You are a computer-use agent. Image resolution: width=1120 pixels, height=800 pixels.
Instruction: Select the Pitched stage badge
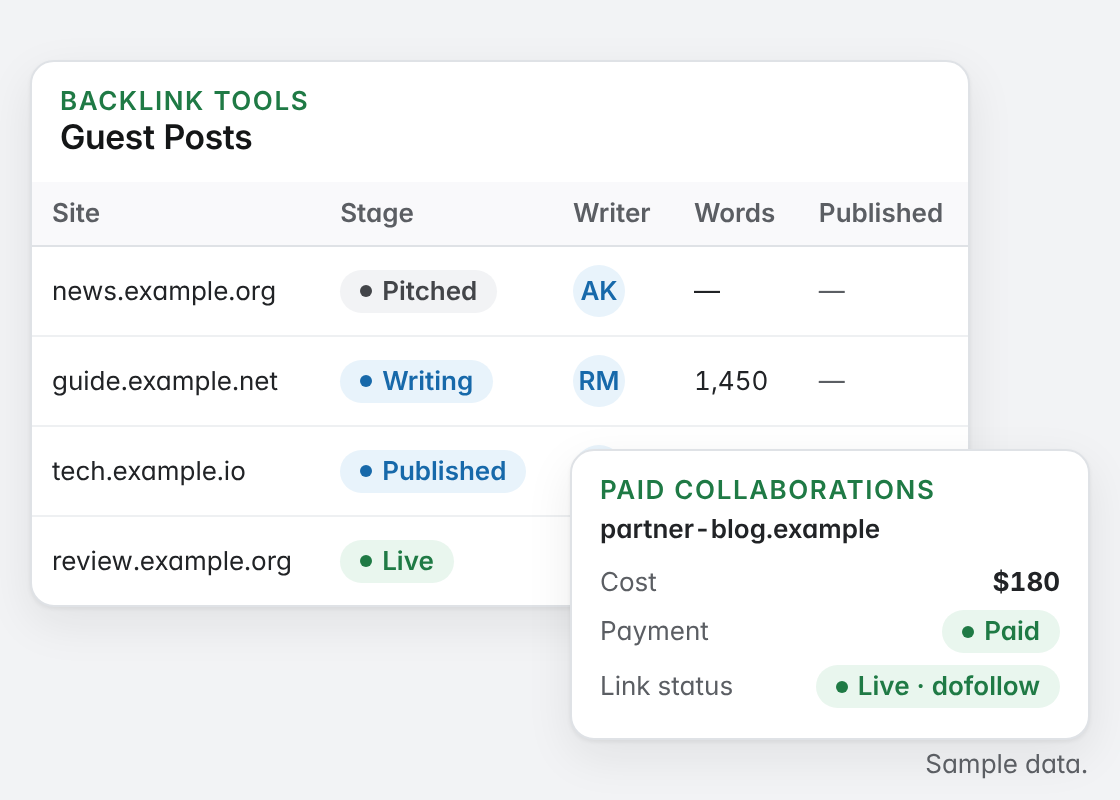[x=418, y=291]
